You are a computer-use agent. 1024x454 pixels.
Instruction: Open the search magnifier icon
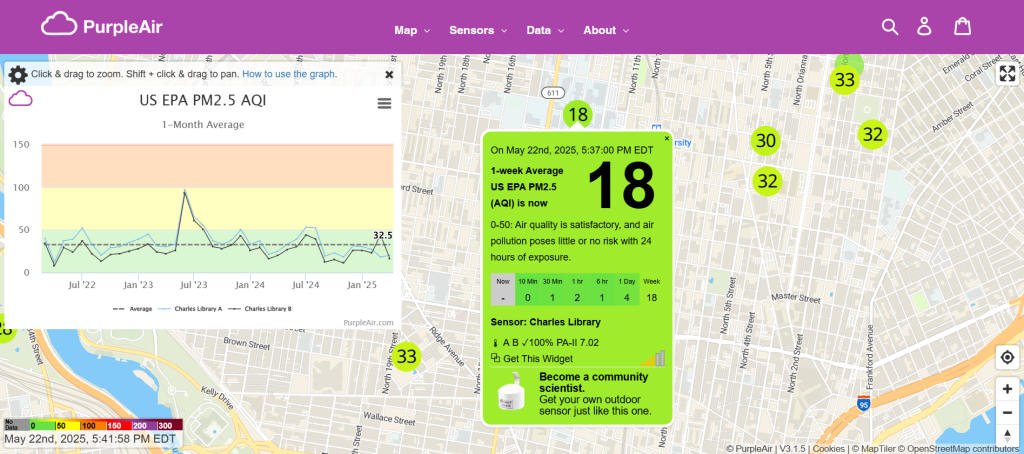(x=889, y=27)
